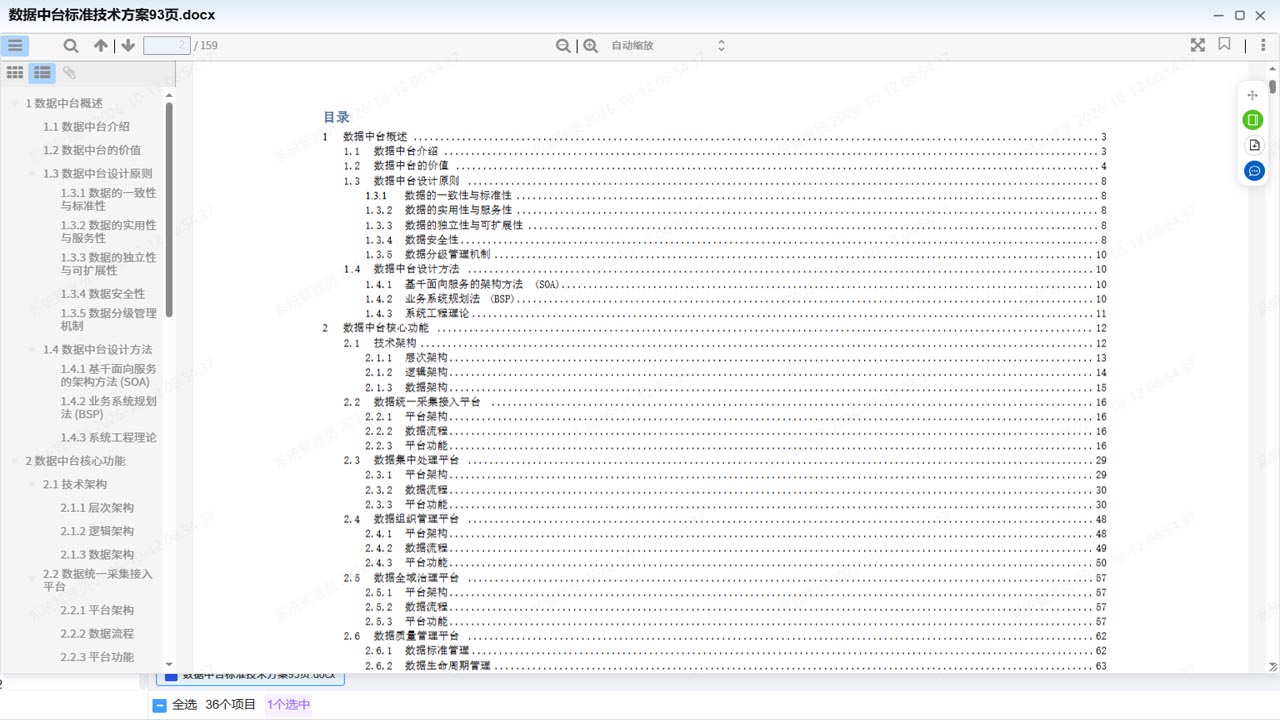Screen dimensions: 1280x720
Task: Click the bookmark icon in toolbar
Action: [1224, 44]
